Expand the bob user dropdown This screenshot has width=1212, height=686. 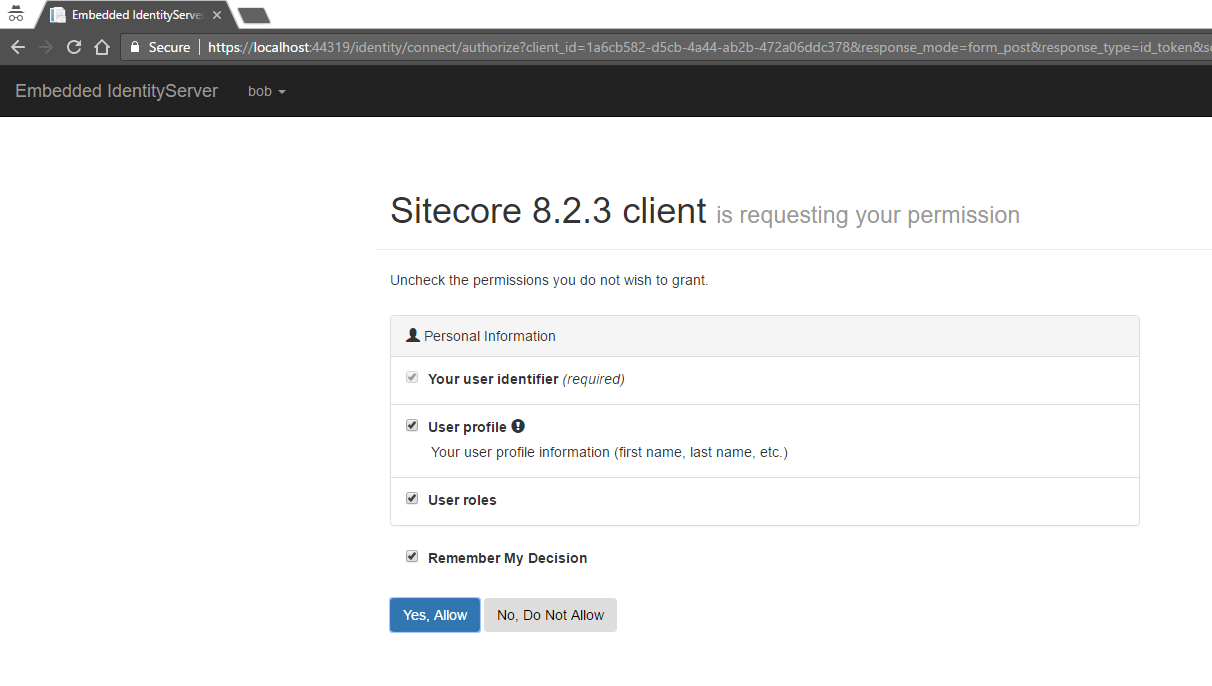[267, 91]
